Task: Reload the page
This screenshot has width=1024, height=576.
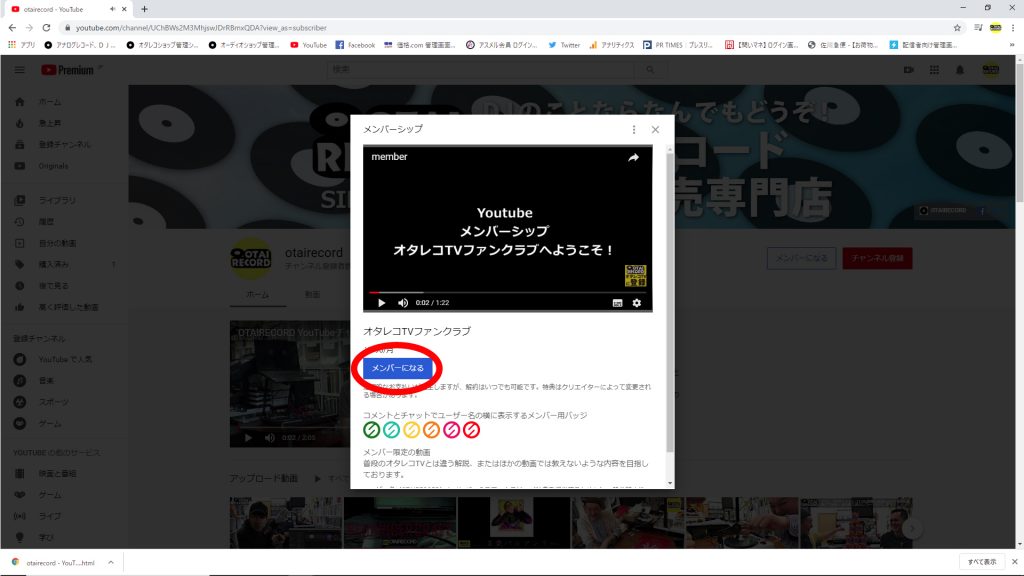Action: (46, 27)
